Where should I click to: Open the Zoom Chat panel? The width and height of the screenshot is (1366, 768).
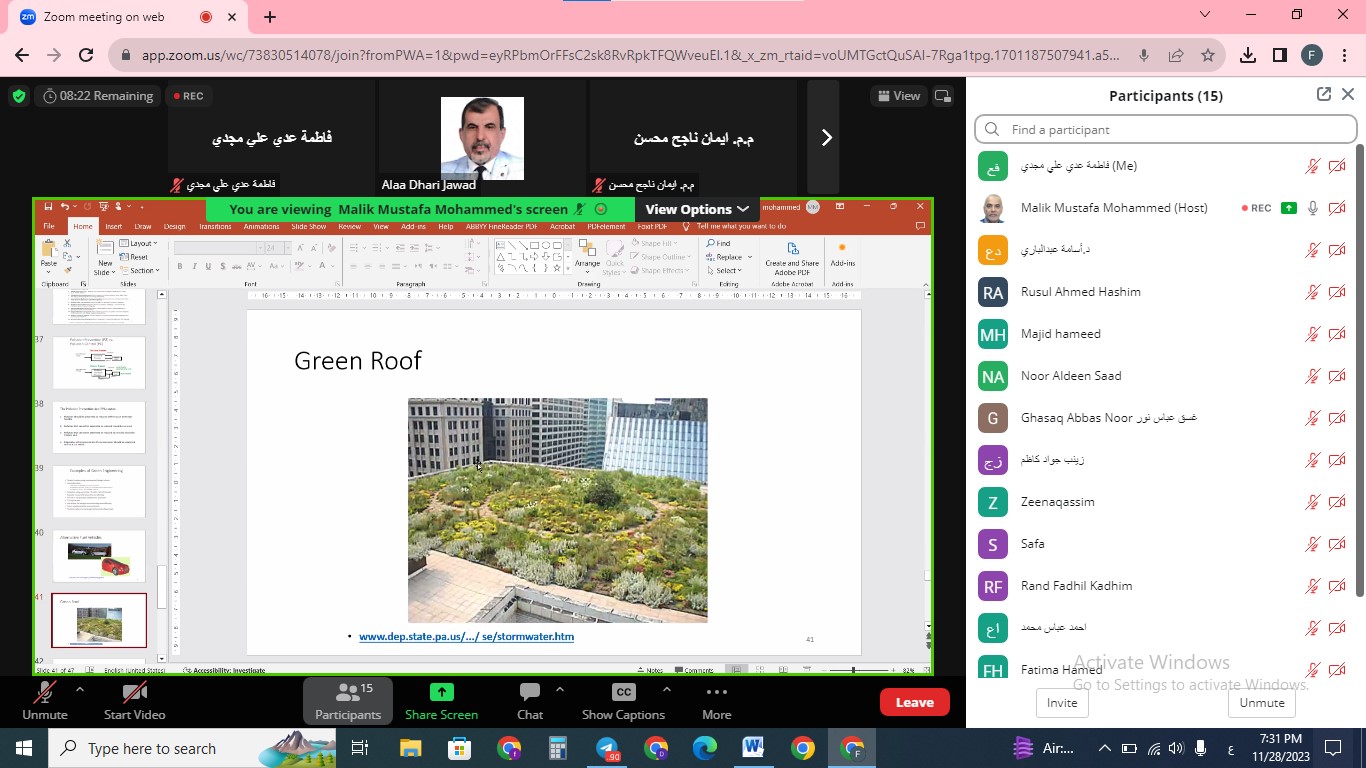tap(529, 700)
